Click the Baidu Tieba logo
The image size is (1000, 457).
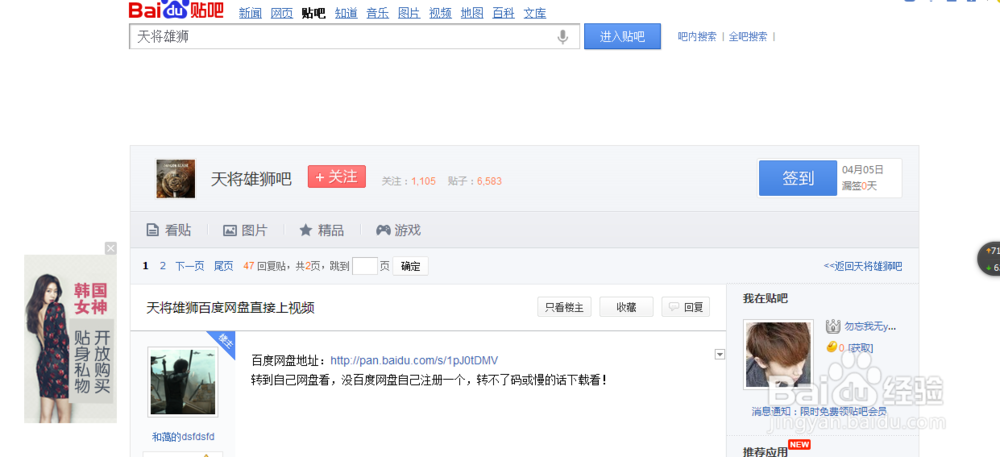[x=176, y=10]
